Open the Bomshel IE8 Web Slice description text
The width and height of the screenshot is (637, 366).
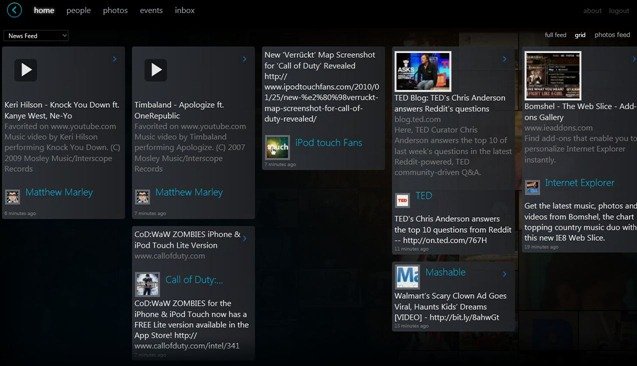580,222
